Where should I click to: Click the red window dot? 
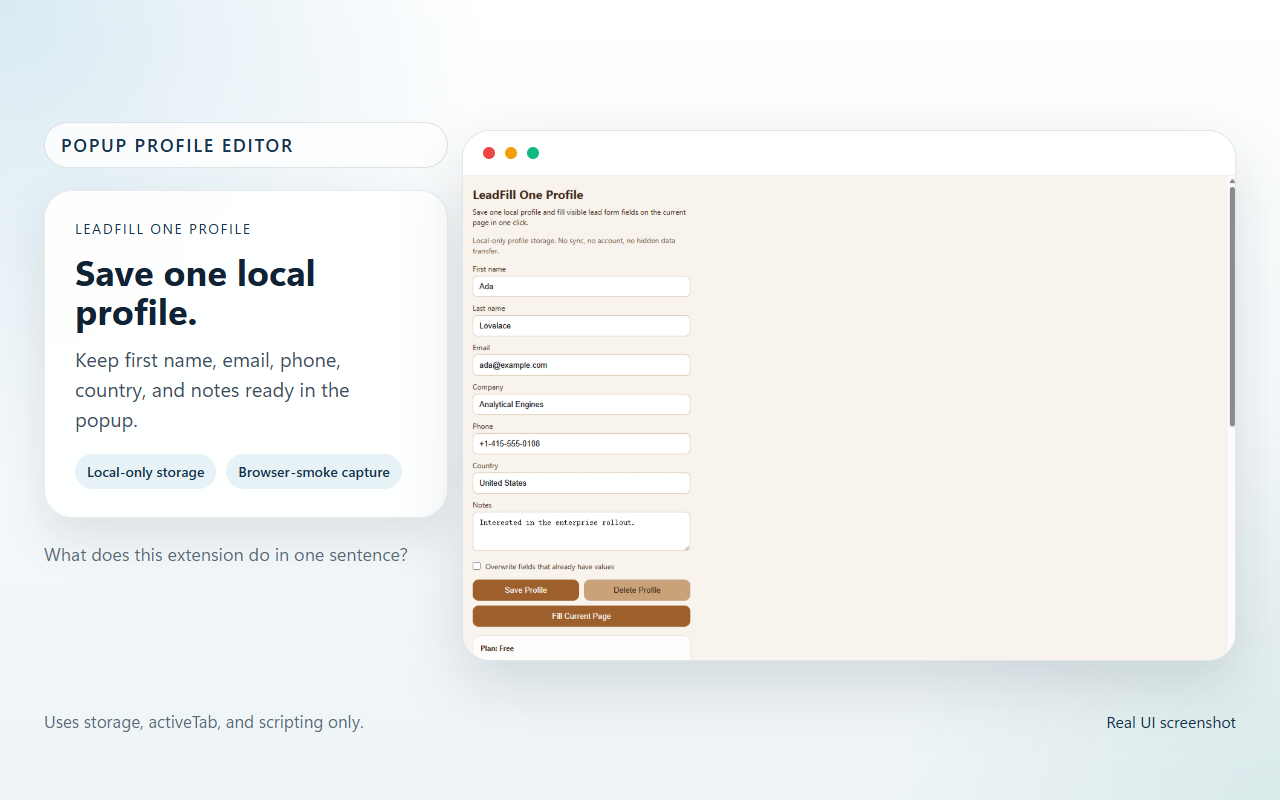(489, 153)
